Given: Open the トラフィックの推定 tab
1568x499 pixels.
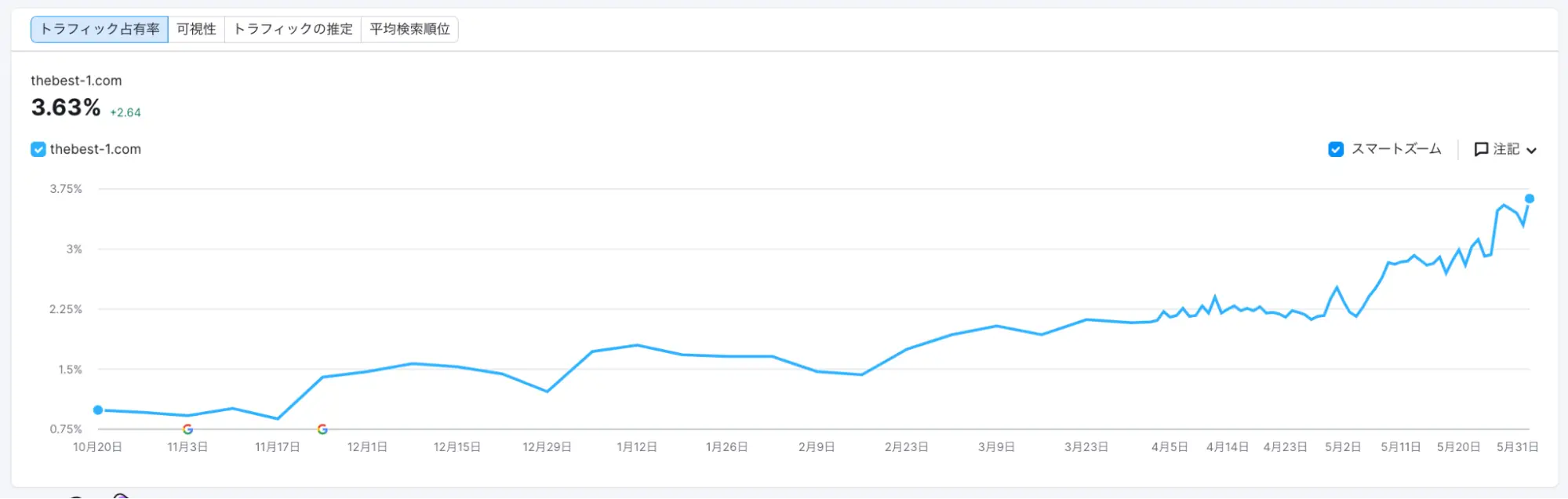Looking at the screenshot, I should [293, 29].
